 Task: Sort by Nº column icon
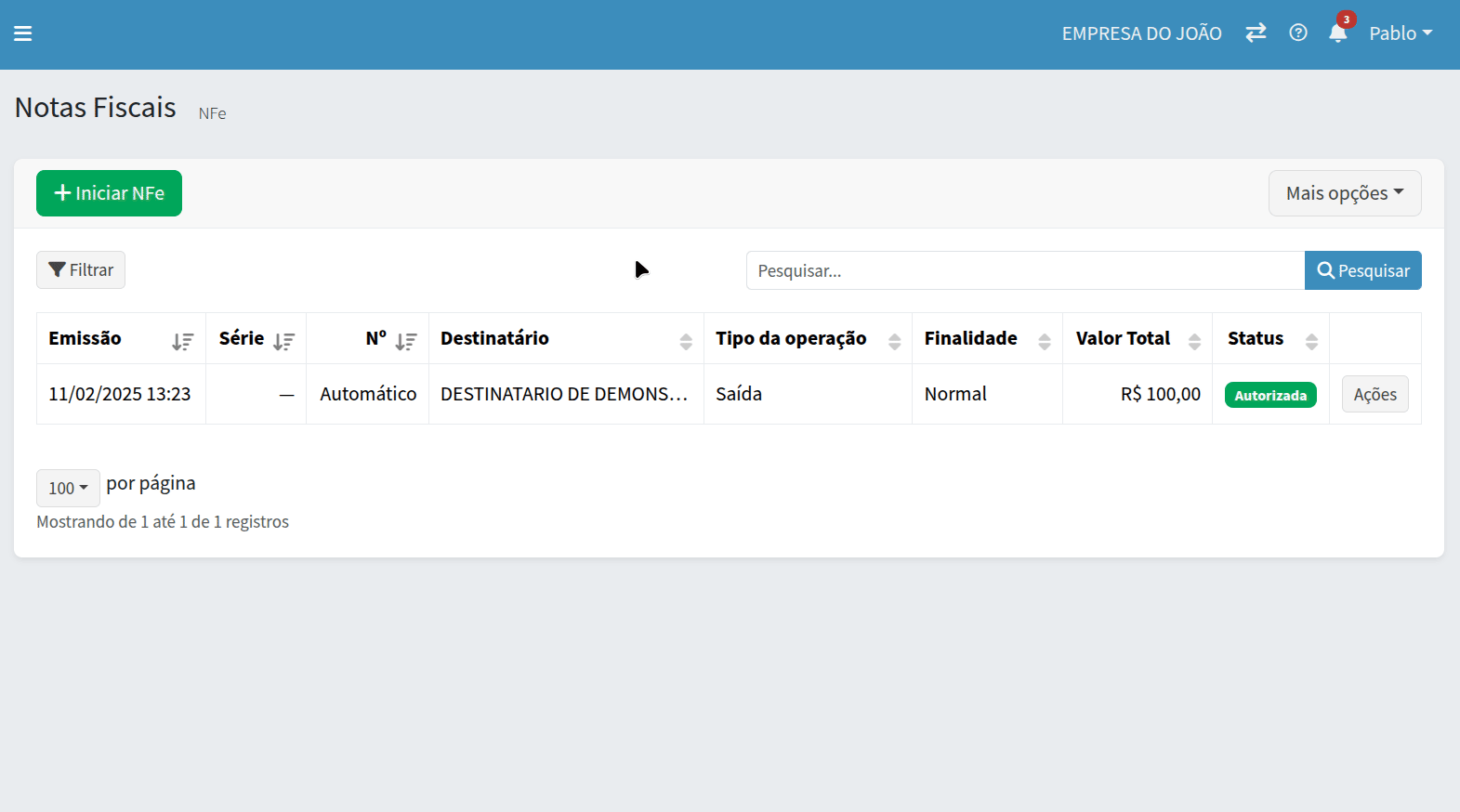click(x=405, y=341)
